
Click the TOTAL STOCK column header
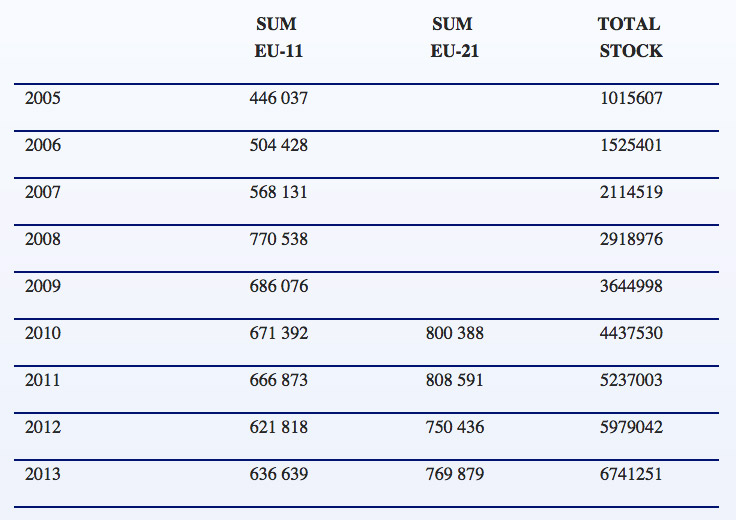(x=630, y=37)
